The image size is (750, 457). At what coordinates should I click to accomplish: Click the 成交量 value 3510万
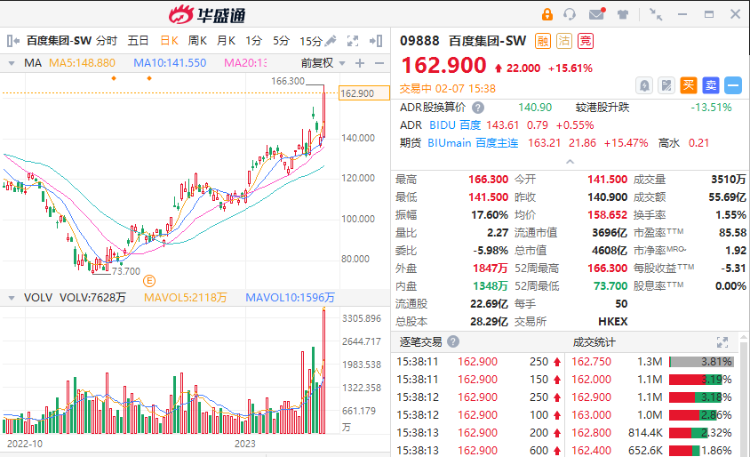coord(728,179)
